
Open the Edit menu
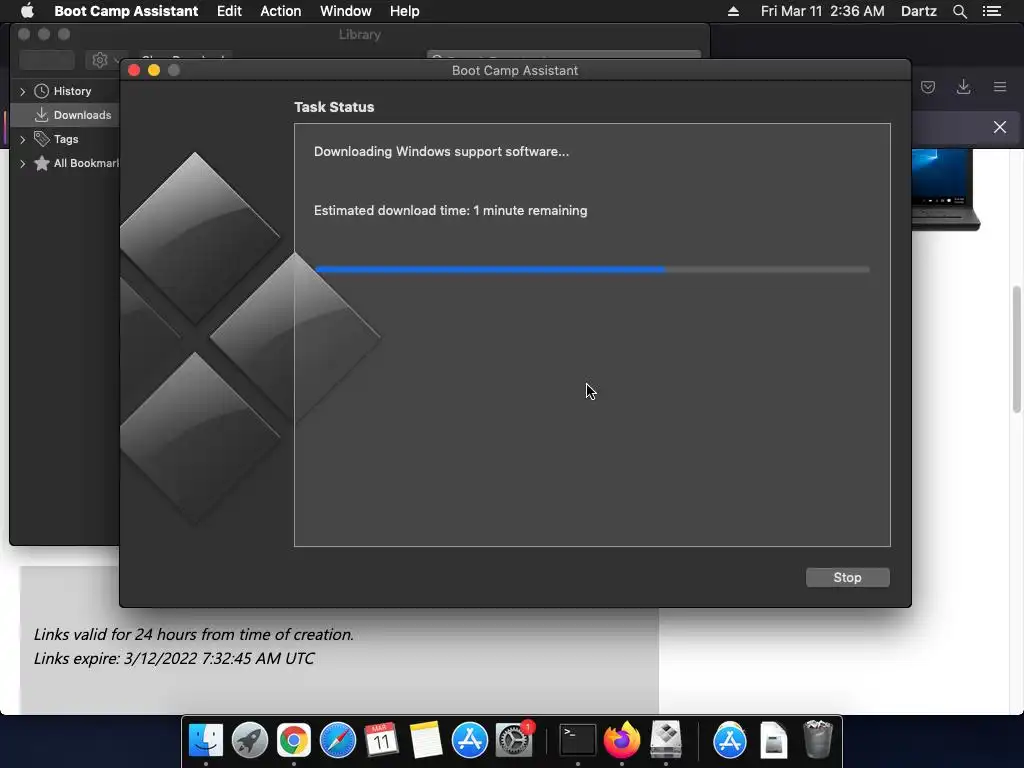(229, 11)
